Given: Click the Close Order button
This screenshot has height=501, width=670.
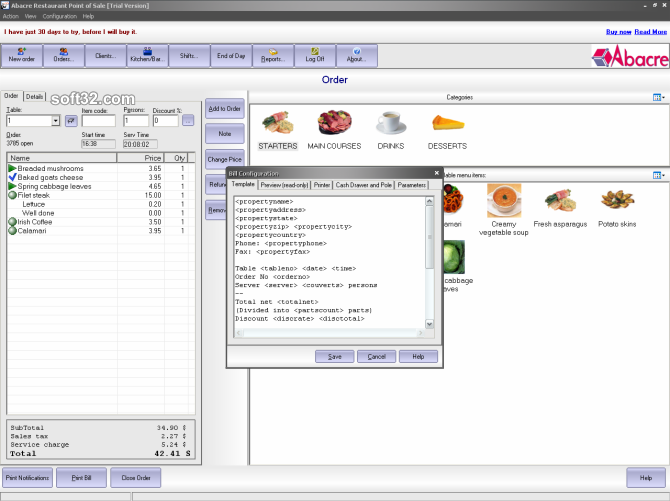Looking at the screenshot, I should (136, 477).
